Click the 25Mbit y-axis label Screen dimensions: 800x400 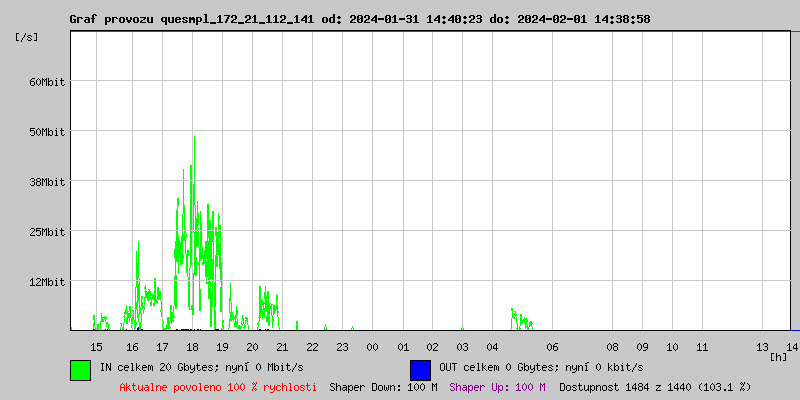pos(46,232)
